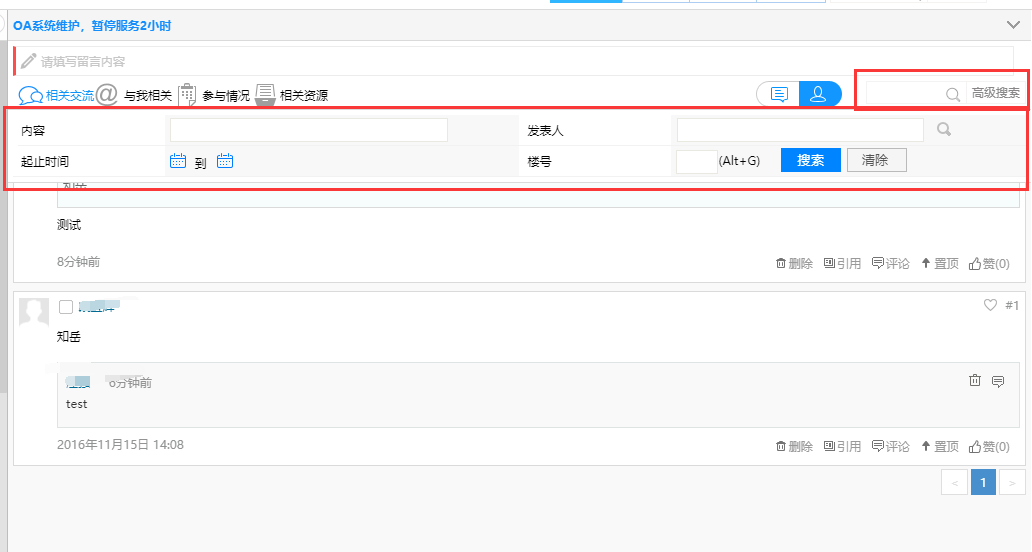Go to the next page arrow
This screenshot has width=1032, height=552.
tap(1012, 483)
